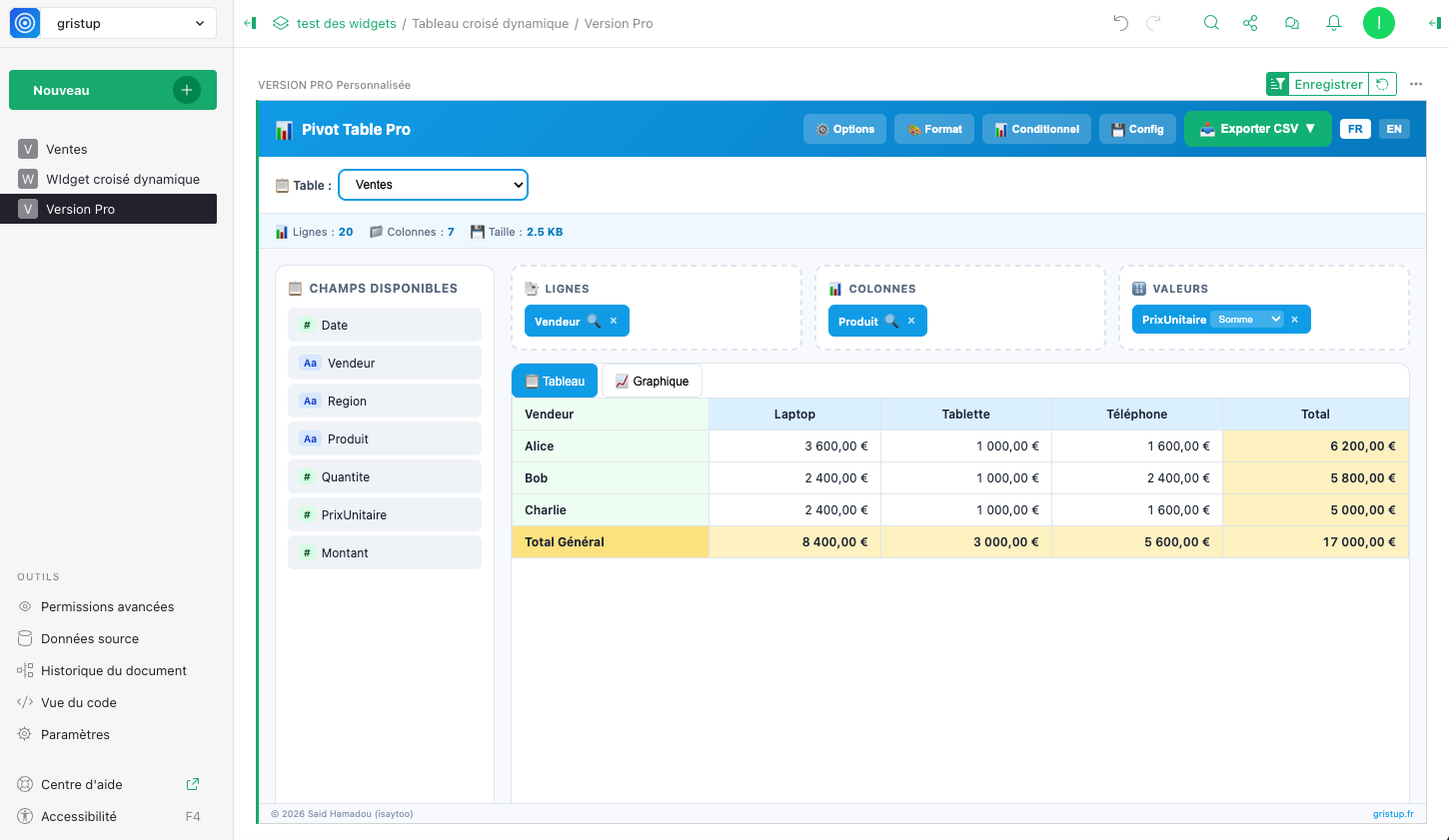The image size is (1449, 840).
Task: Click the three-dots widget menu icon
Action: (x=1416, y=84)
